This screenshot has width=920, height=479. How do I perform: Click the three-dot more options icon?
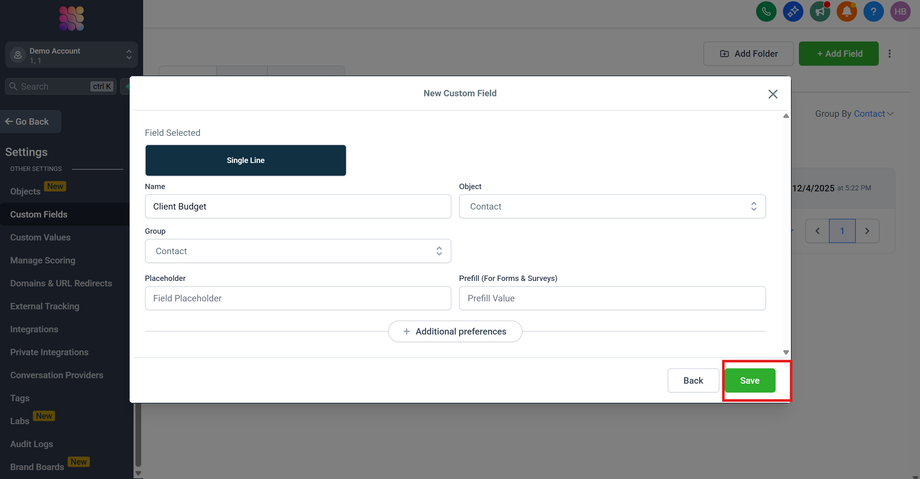pos(889,54)
